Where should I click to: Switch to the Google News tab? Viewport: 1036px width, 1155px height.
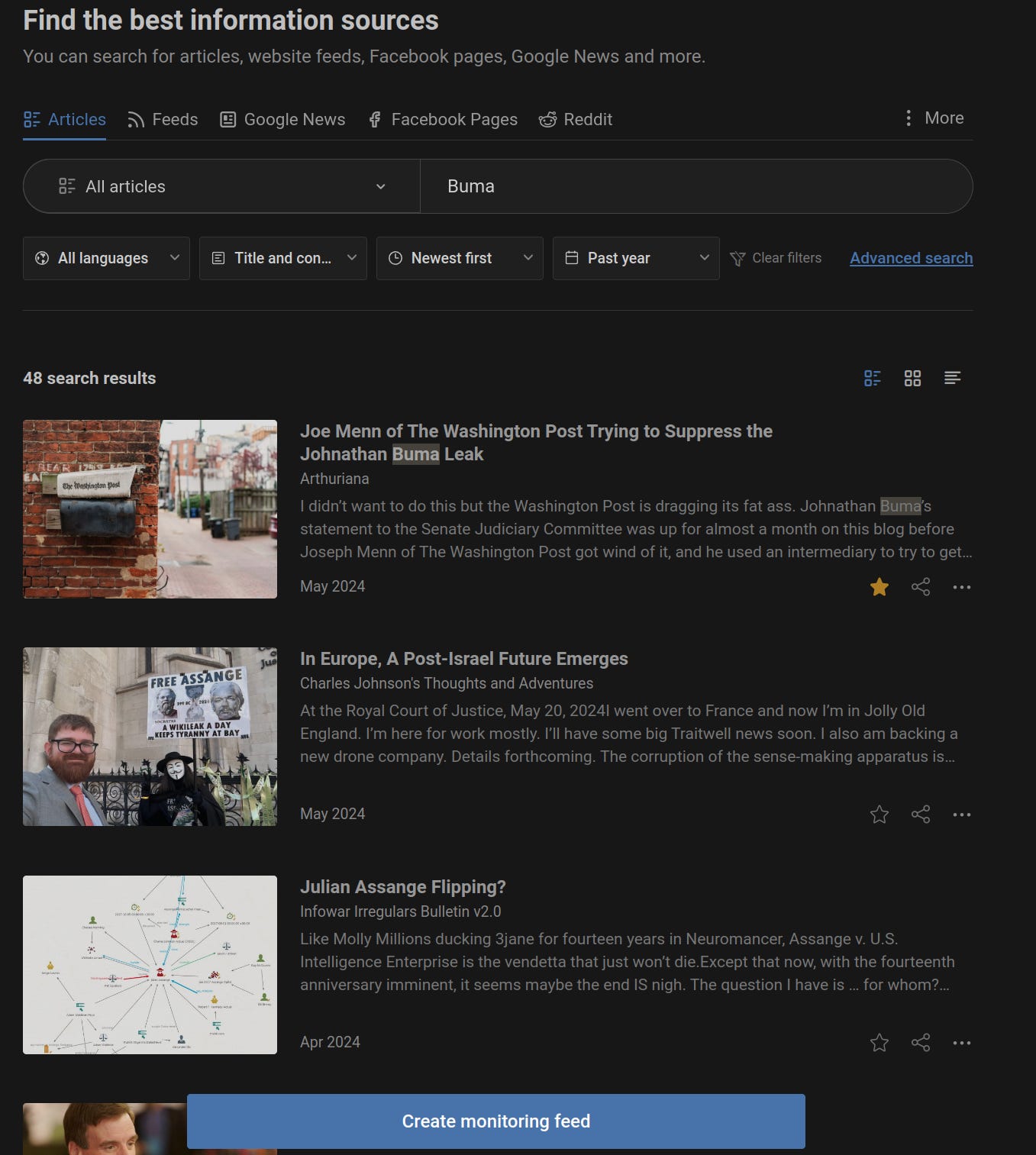282,119
